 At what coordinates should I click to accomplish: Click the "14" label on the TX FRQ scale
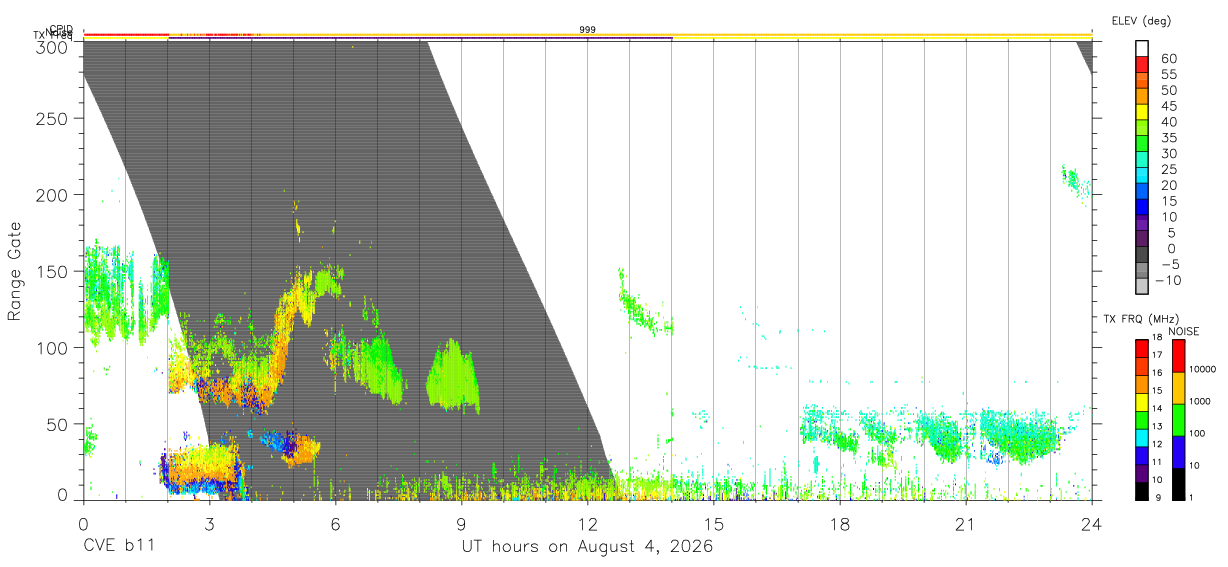1157,408
